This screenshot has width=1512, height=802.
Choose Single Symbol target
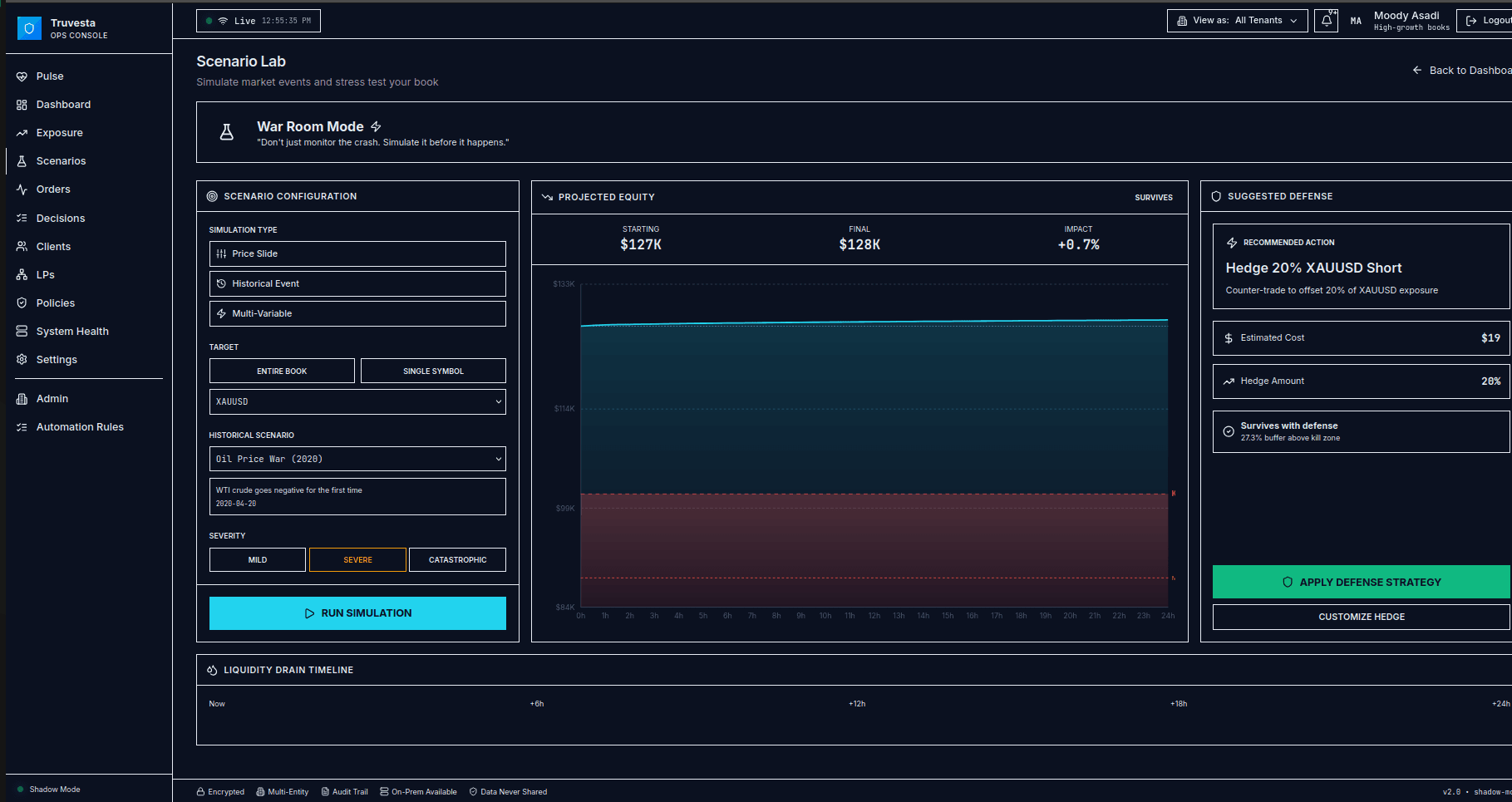[433, 371]
